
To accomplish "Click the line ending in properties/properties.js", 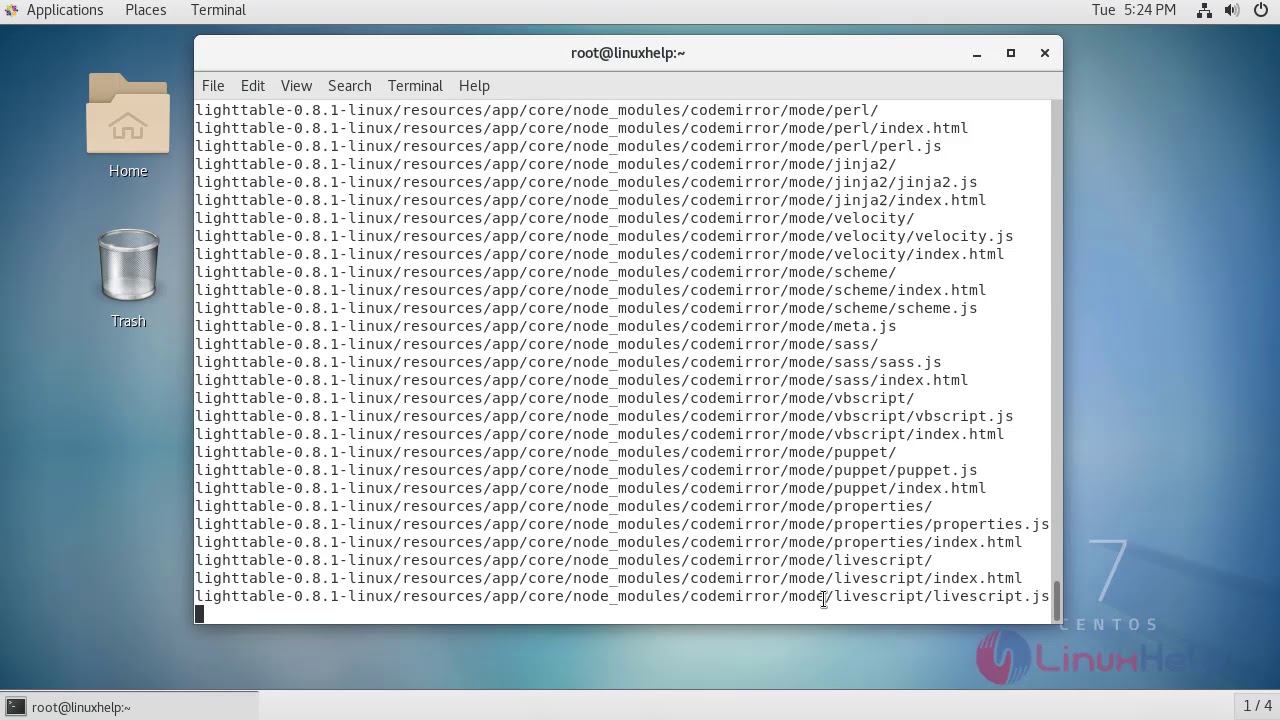I will coord(622,524).
